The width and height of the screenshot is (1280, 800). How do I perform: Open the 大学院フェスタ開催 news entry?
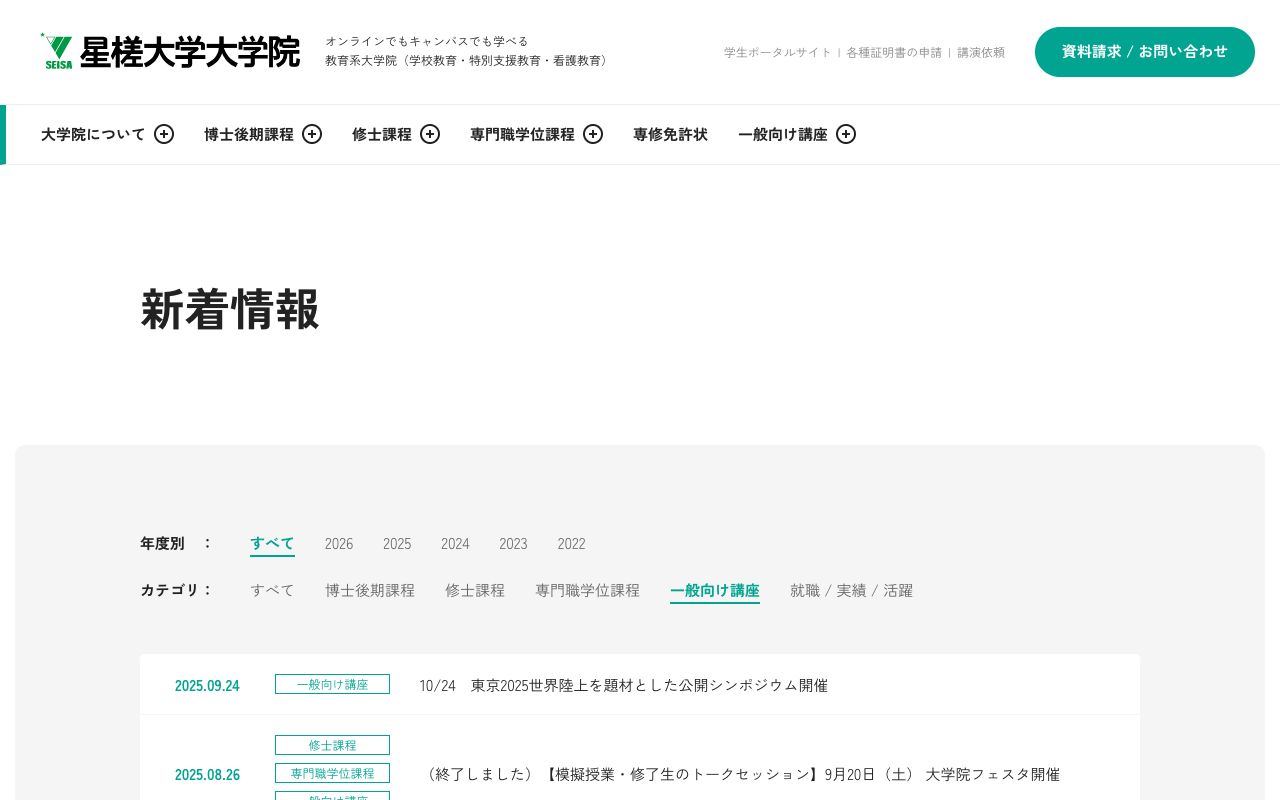pyautogui.click(x=741, y=774)
